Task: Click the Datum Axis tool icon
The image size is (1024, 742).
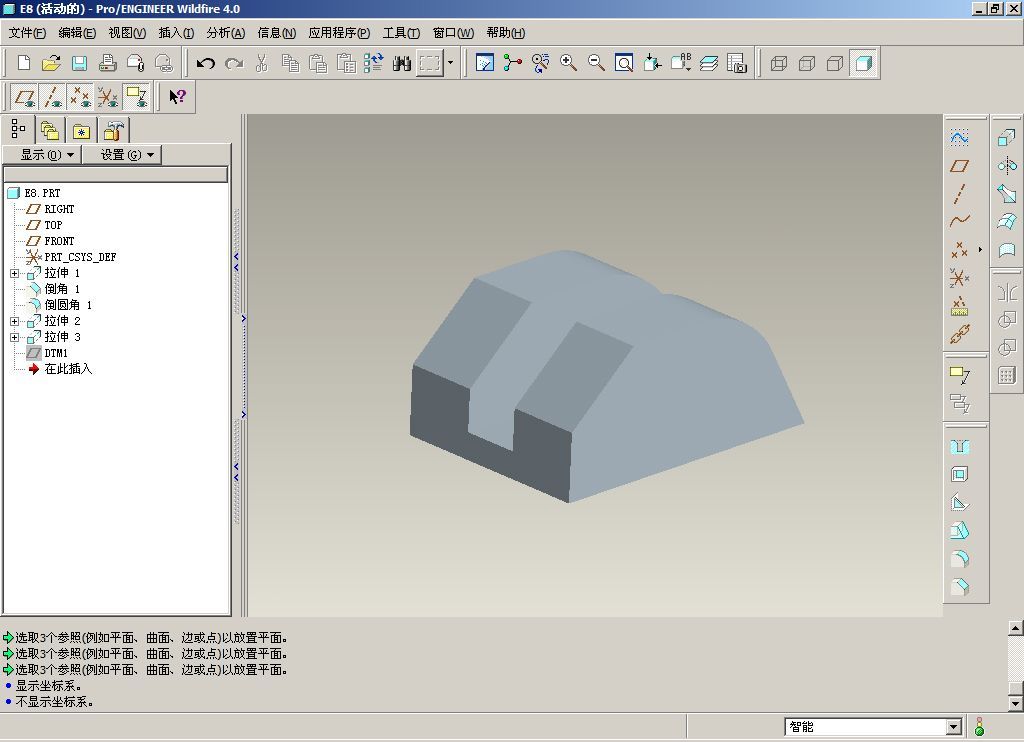Action: tap(959, 194)
